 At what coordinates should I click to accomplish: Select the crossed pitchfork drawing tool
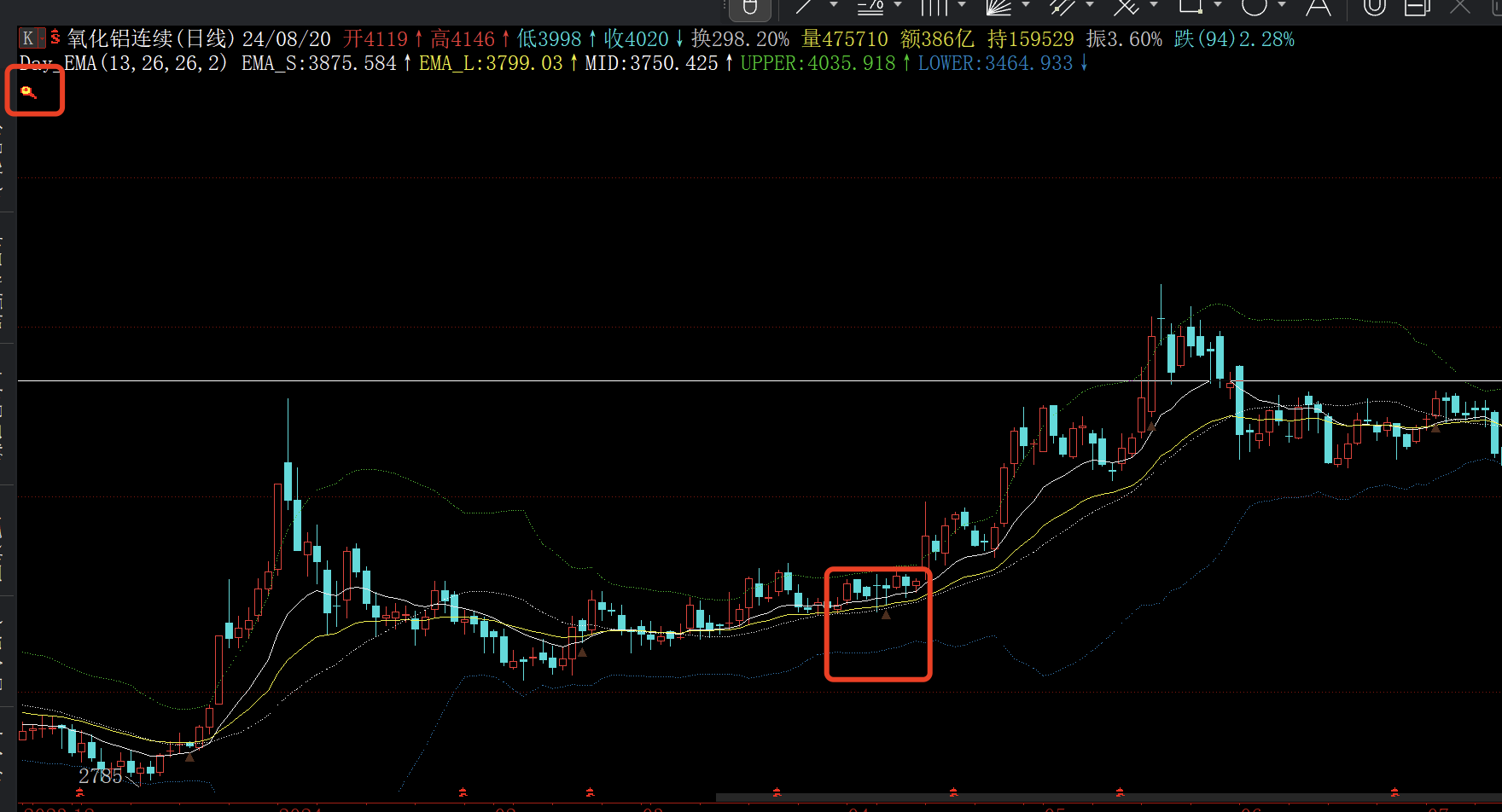[1126, 7]
